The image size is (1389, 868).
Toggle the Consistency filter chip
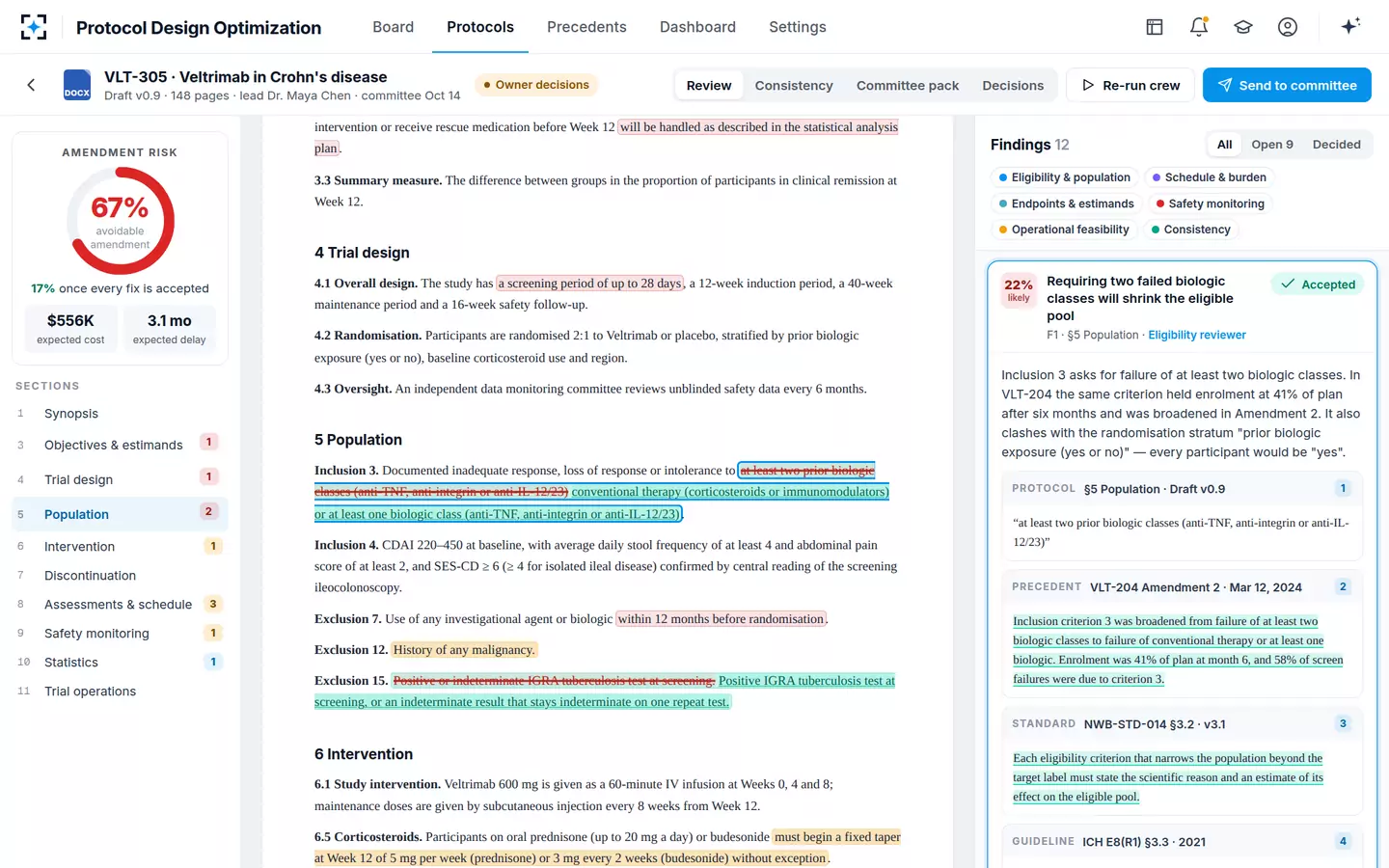1191,230
